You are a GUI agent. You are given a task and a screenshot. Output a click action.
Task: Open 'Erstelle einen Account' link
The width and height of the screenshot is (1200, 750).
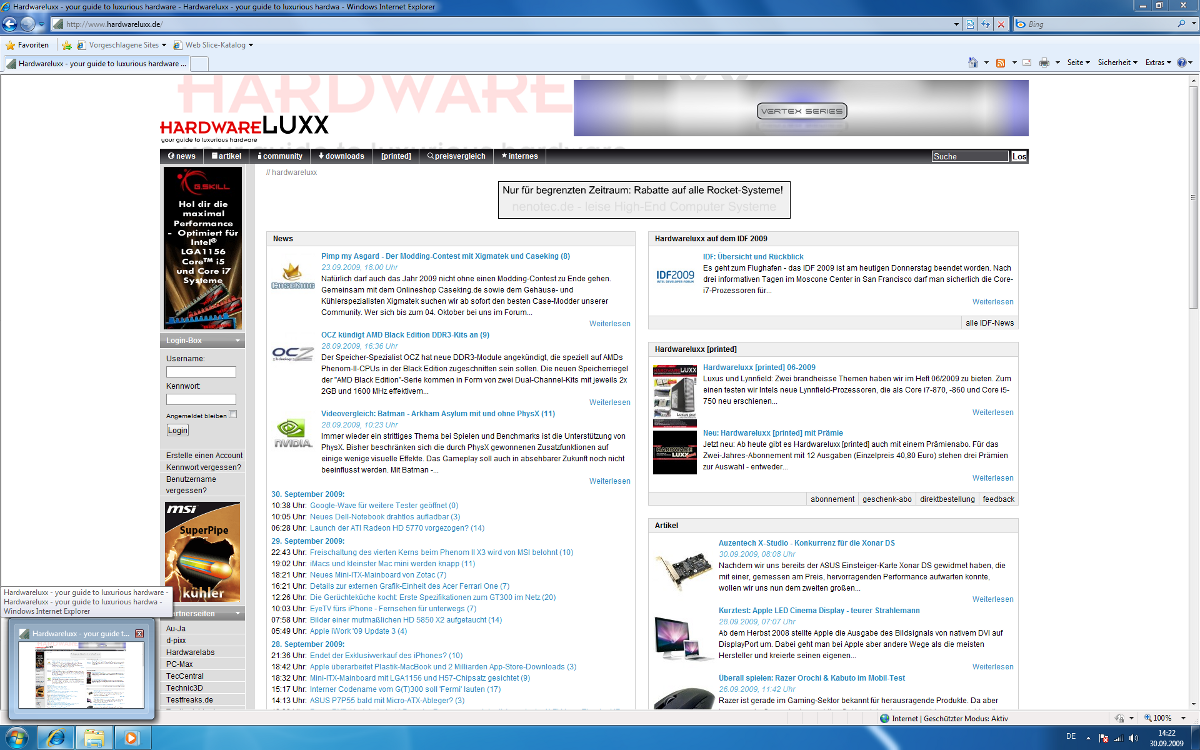(204, 455)
